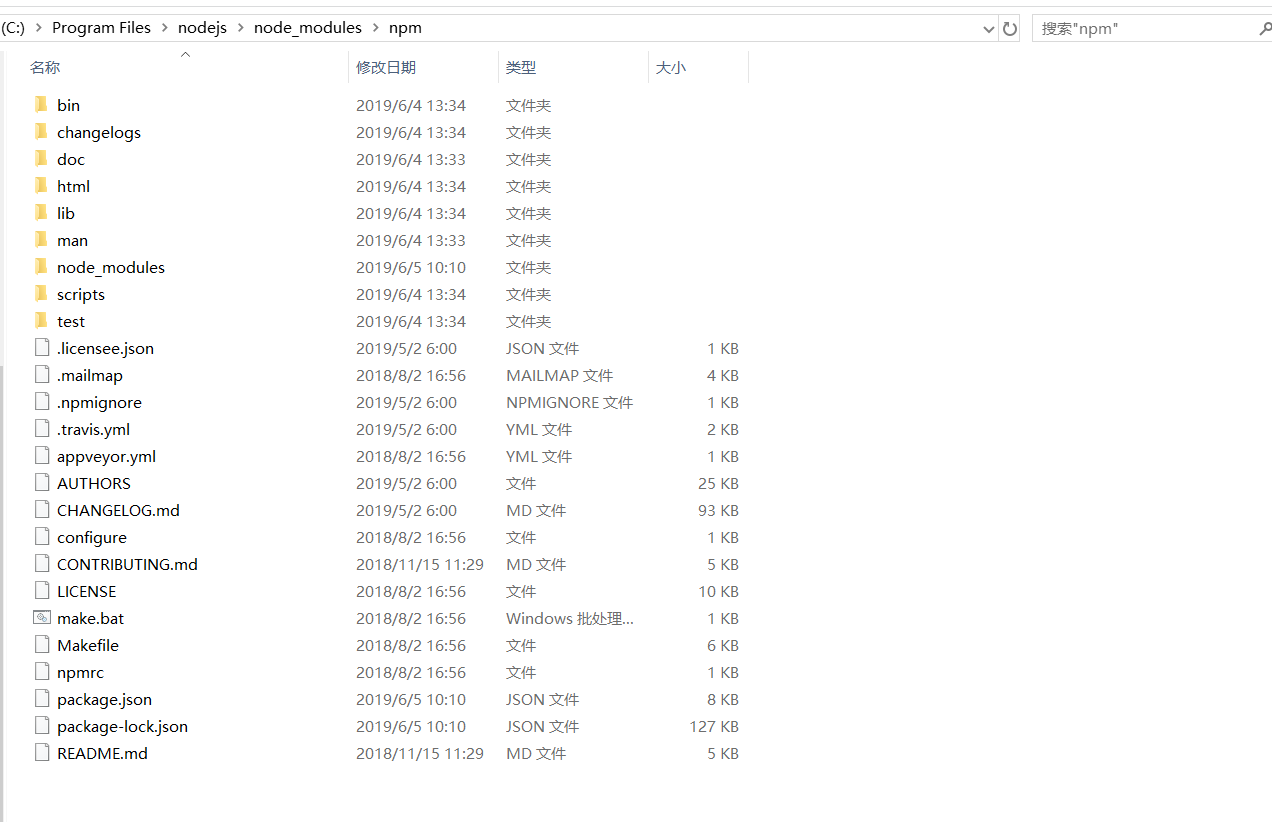The width and height of the screenshot is (1272, 822).
Task: Select the AUTHORS file icon
Action: 41,483
